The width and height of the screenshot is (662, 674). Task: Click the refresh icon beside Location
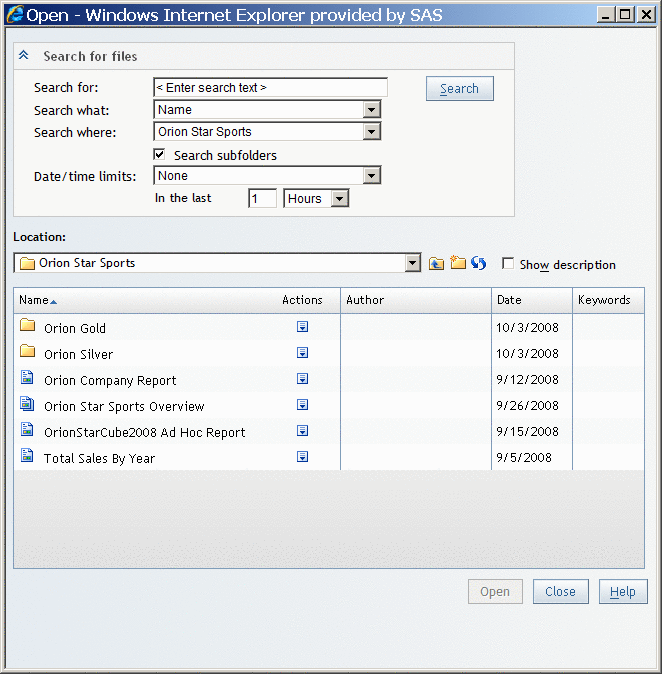coord(478,264)
